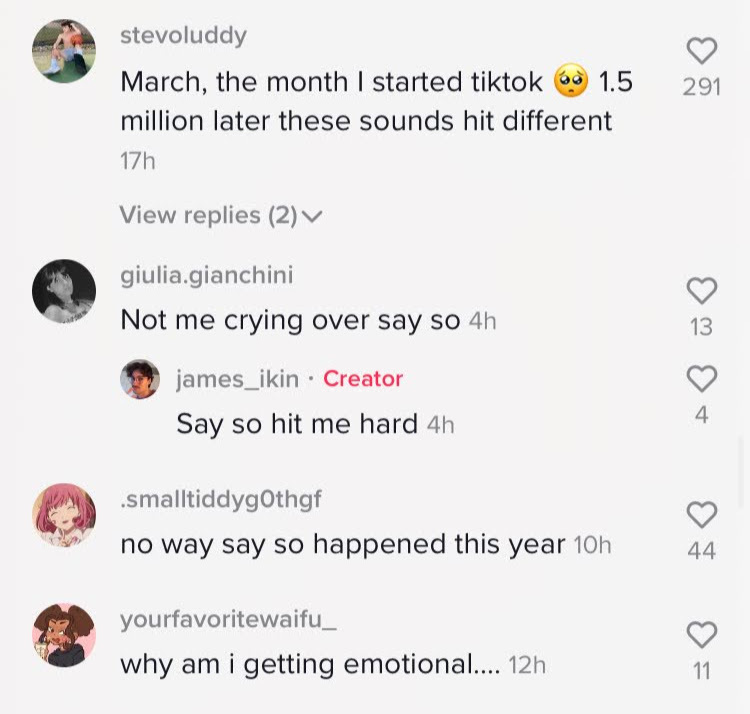
Task: Go to stevoluddy's username link
Action: (183, 36)
